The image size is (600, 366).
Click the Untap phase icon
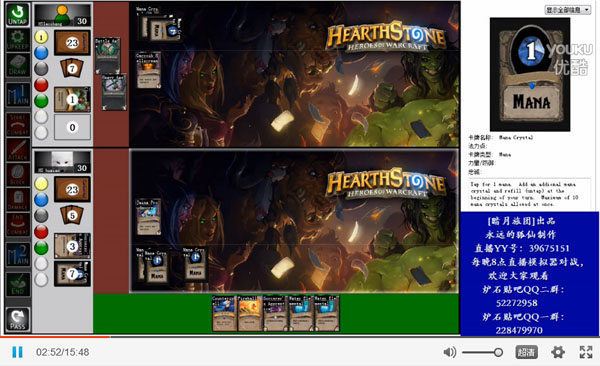coord(18,15)
